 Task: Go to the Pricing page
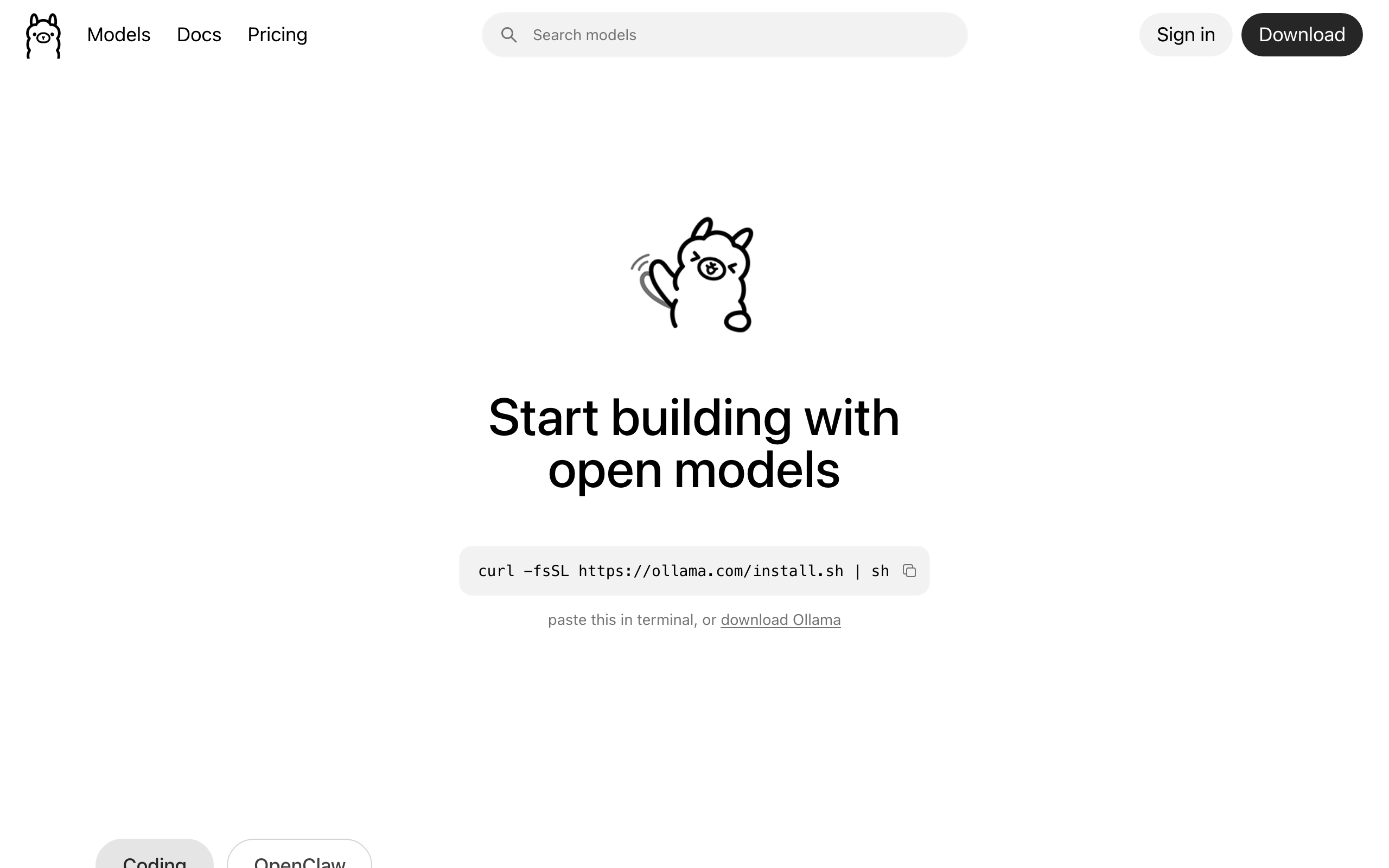(x=277, y=35)
